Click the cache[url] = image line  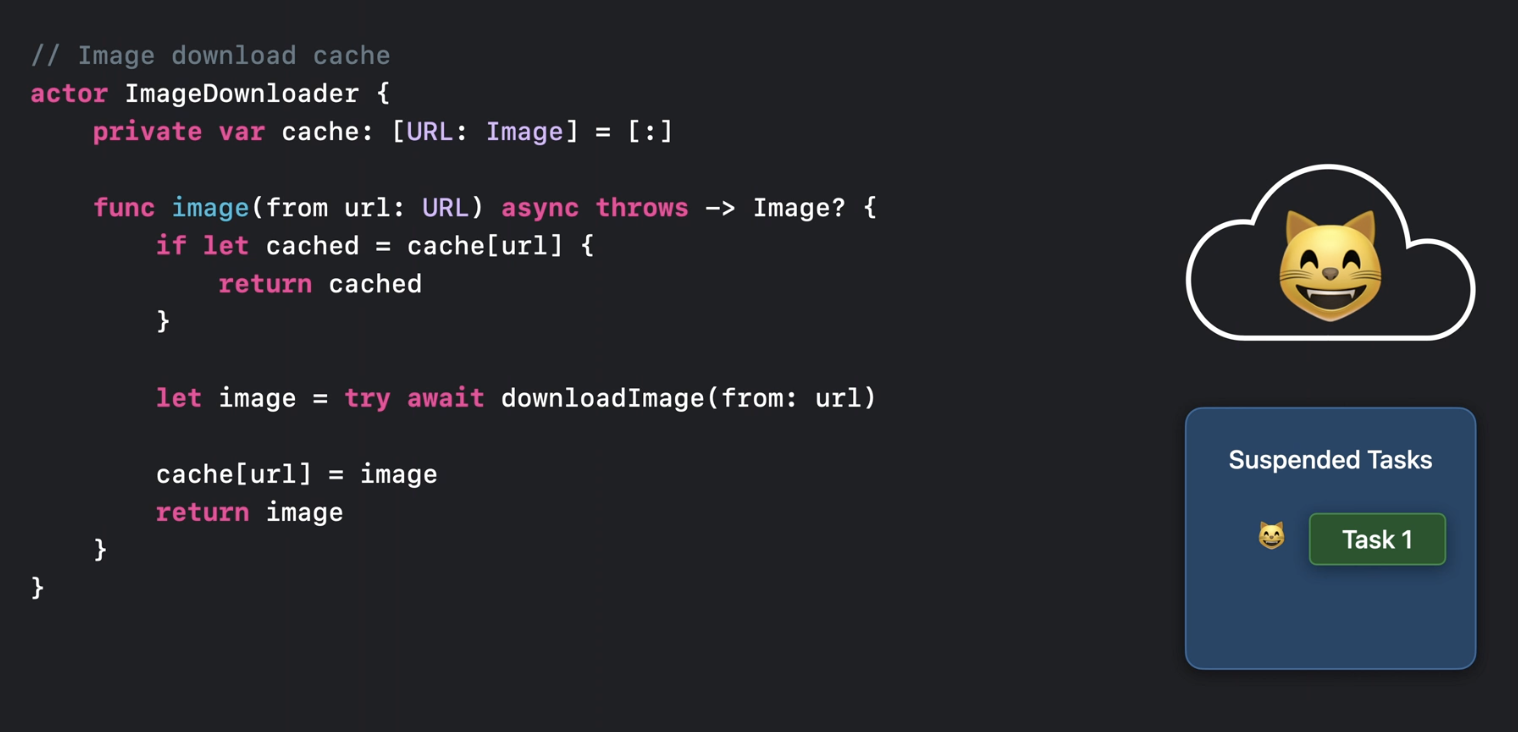coord(297,474)
